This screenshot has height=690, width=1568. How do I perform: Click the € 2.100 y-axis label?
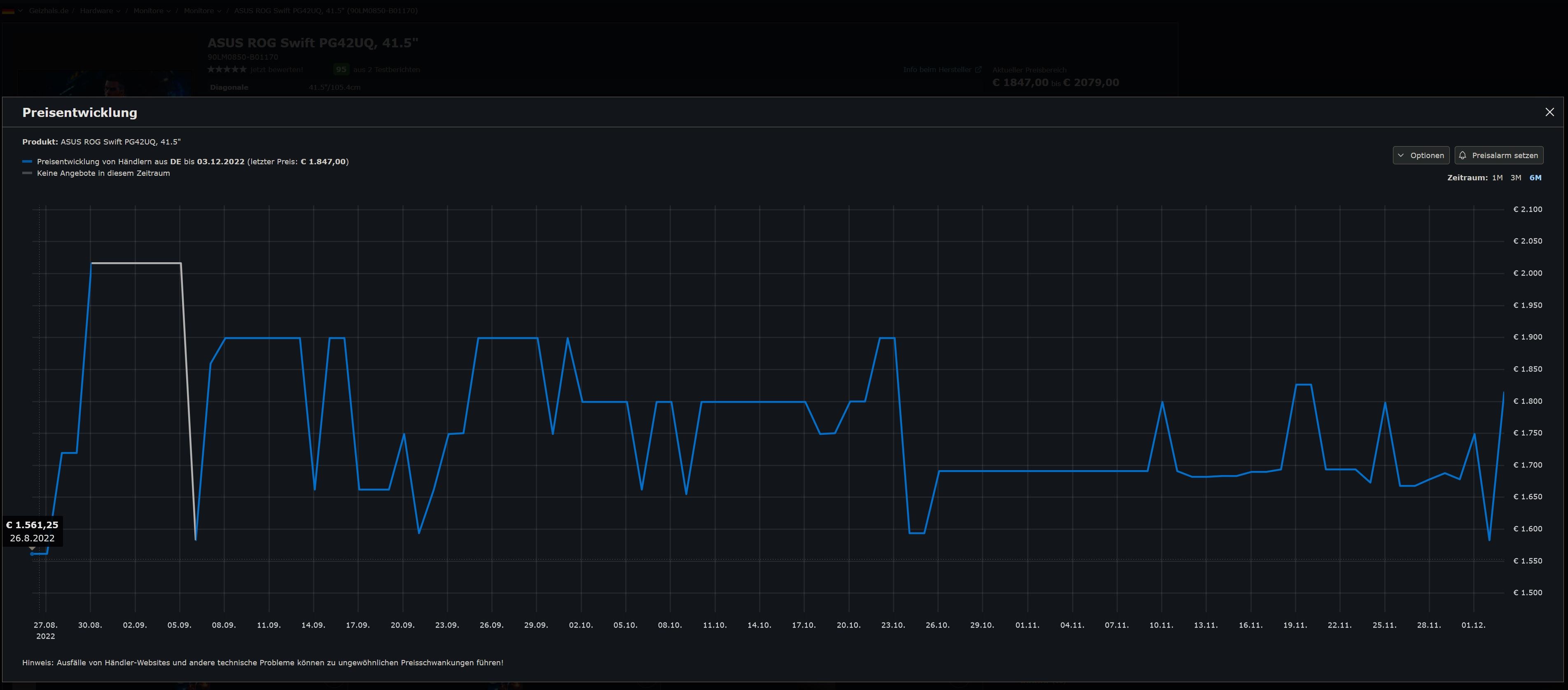(x=1528, y=209)
